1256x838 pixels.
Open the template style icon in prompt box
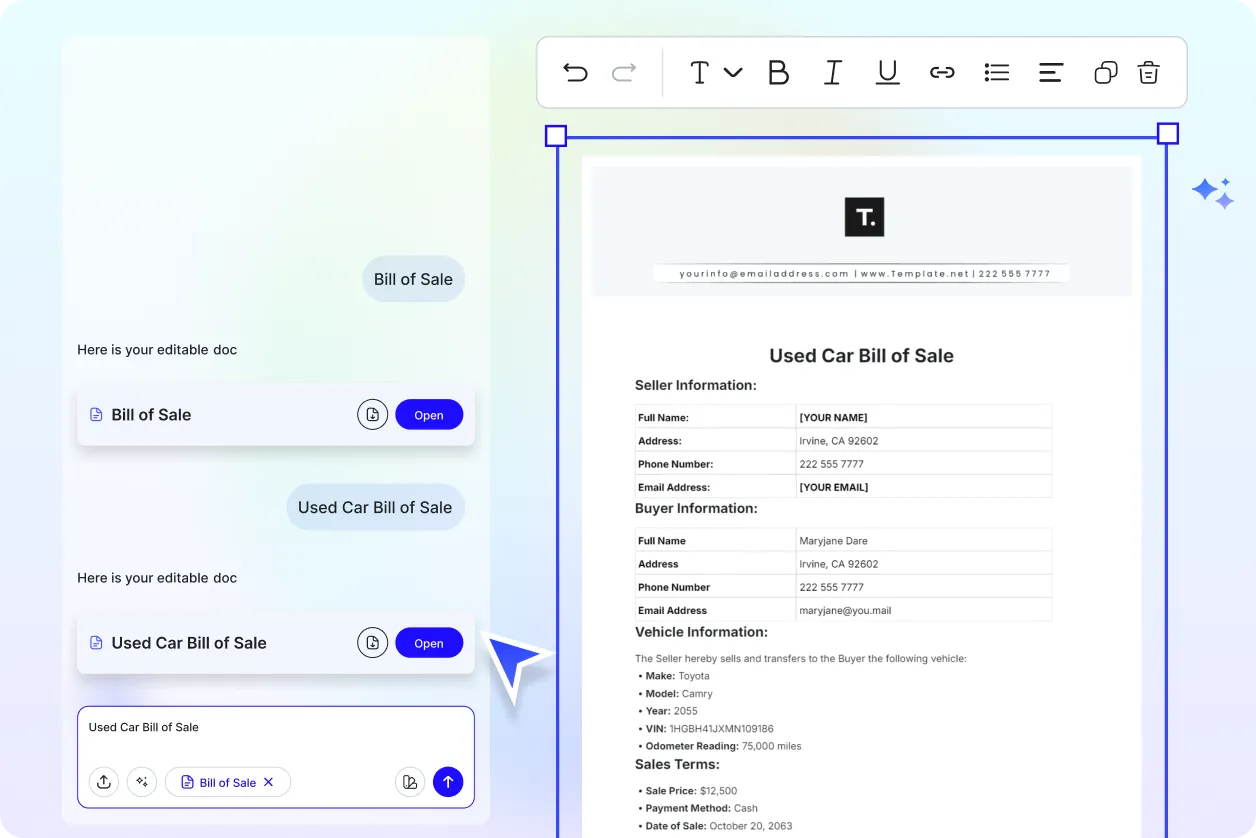point(410,782)
